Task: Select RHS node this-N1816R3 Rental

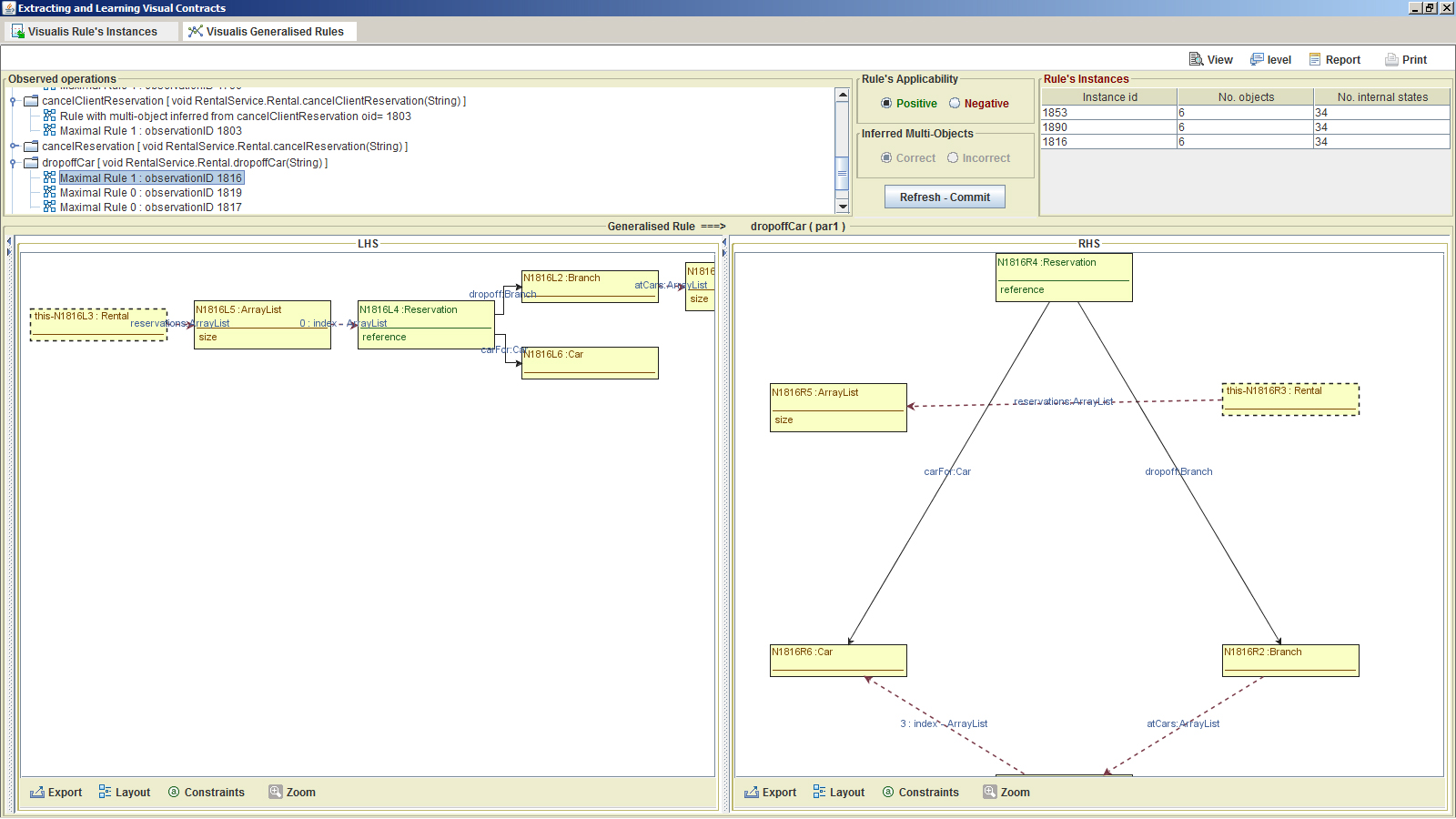Action: coord(1290,399)
